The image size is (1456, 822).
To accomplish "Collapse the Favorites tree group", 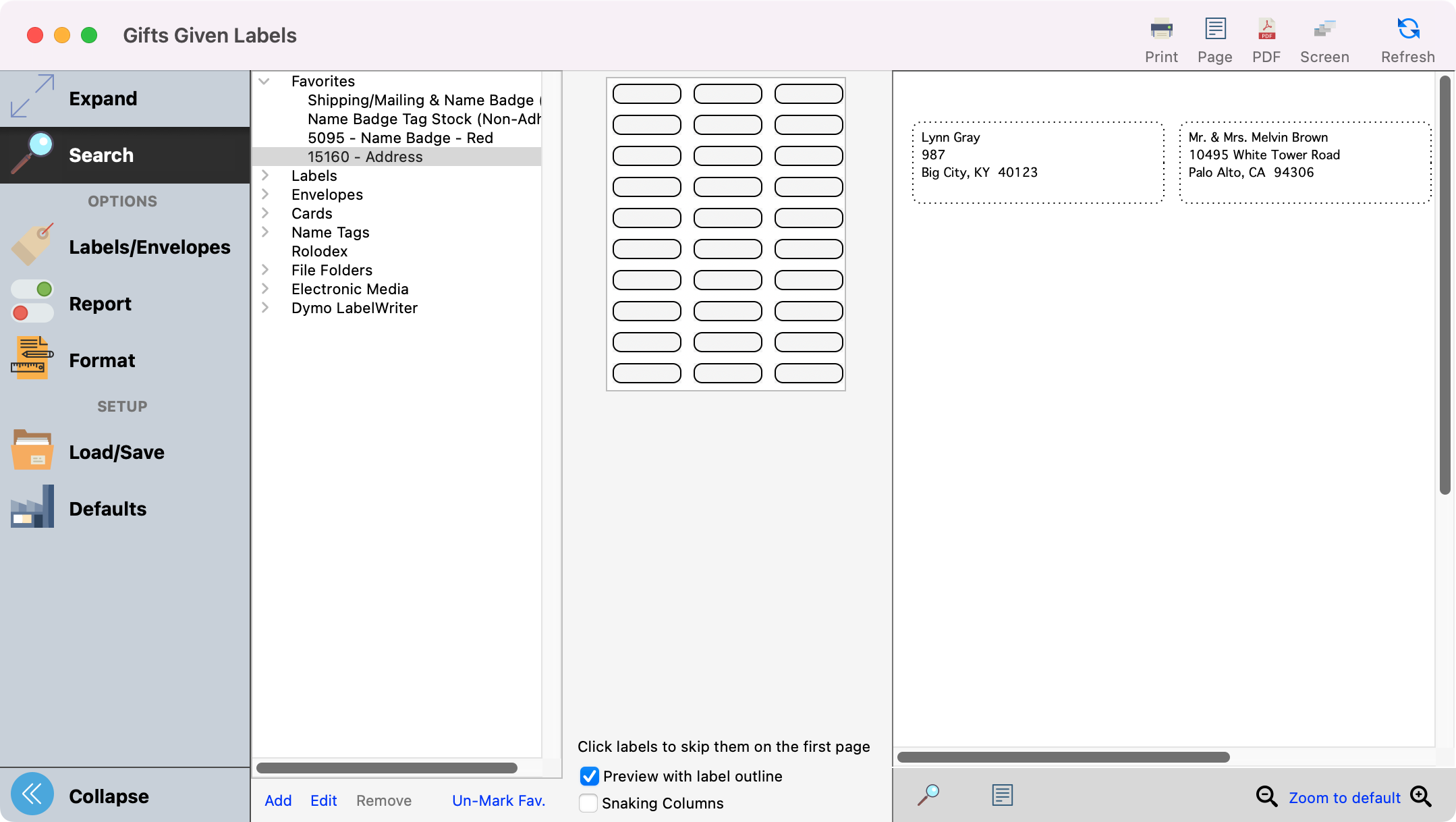I will (x=264, y=81).
